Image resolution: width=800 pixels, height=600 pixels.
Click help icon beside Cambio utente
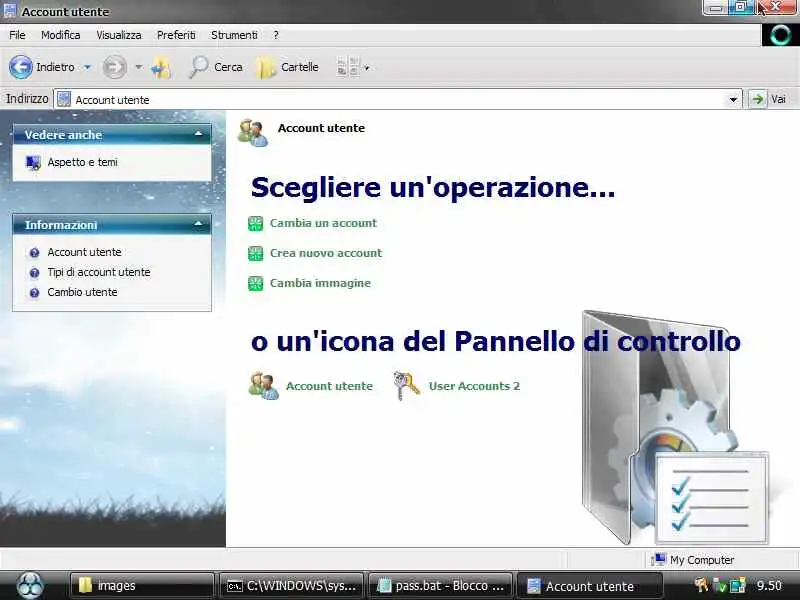click(x=34, y=293)
